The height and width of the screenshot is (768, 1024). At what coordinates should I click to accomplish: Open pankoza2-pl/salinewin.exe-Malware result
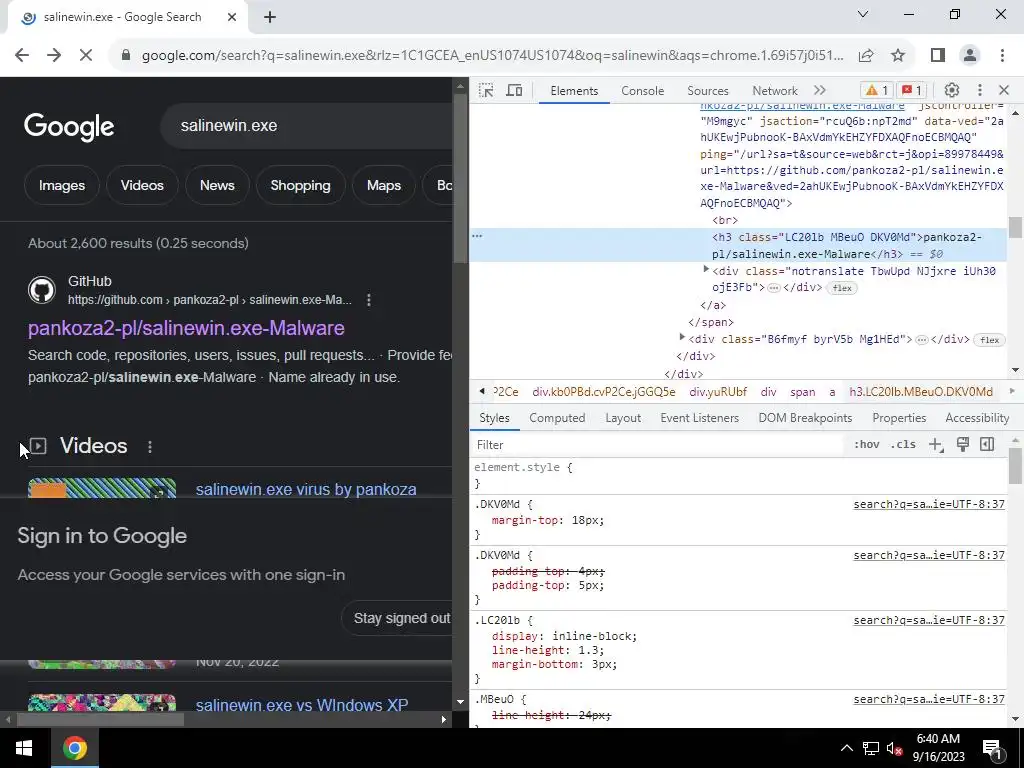[x=186, y=328]
